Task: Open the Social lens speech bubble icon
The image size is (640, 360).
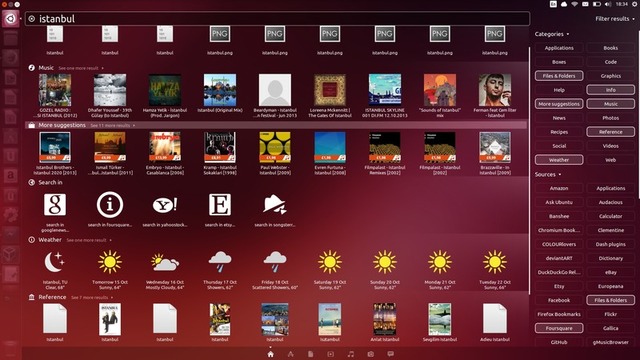Action: click(391, 354)
